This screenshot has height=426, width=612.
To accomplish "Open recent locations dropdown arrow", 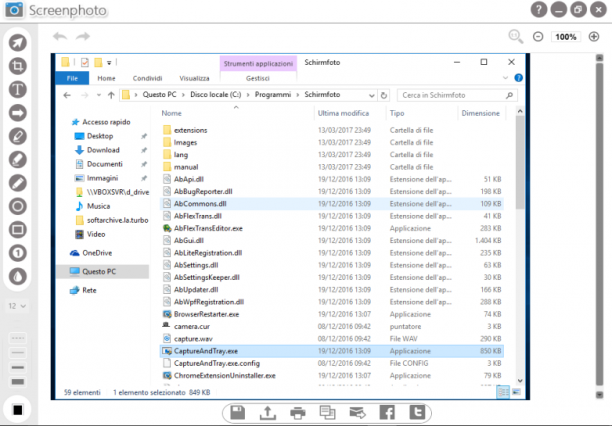I will pyautogui.click(x=99, y=95).
